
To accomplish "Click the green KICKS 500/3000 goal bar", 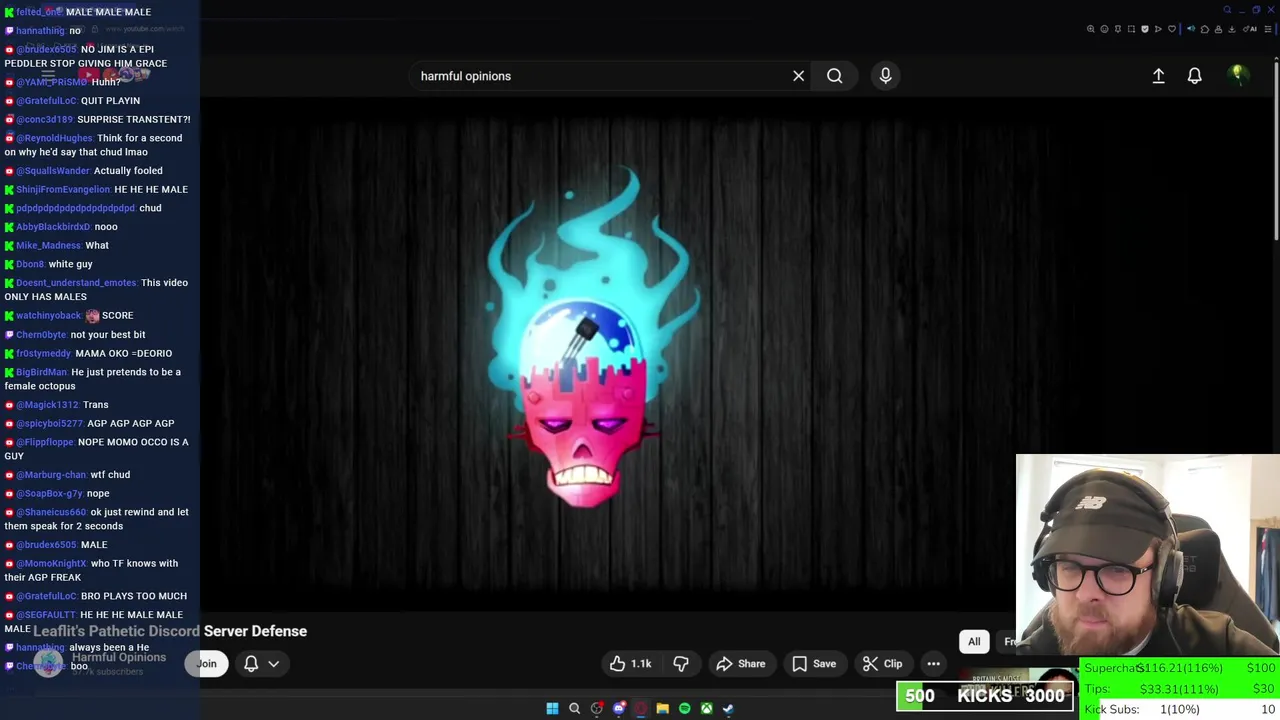I will coord(985,696).
